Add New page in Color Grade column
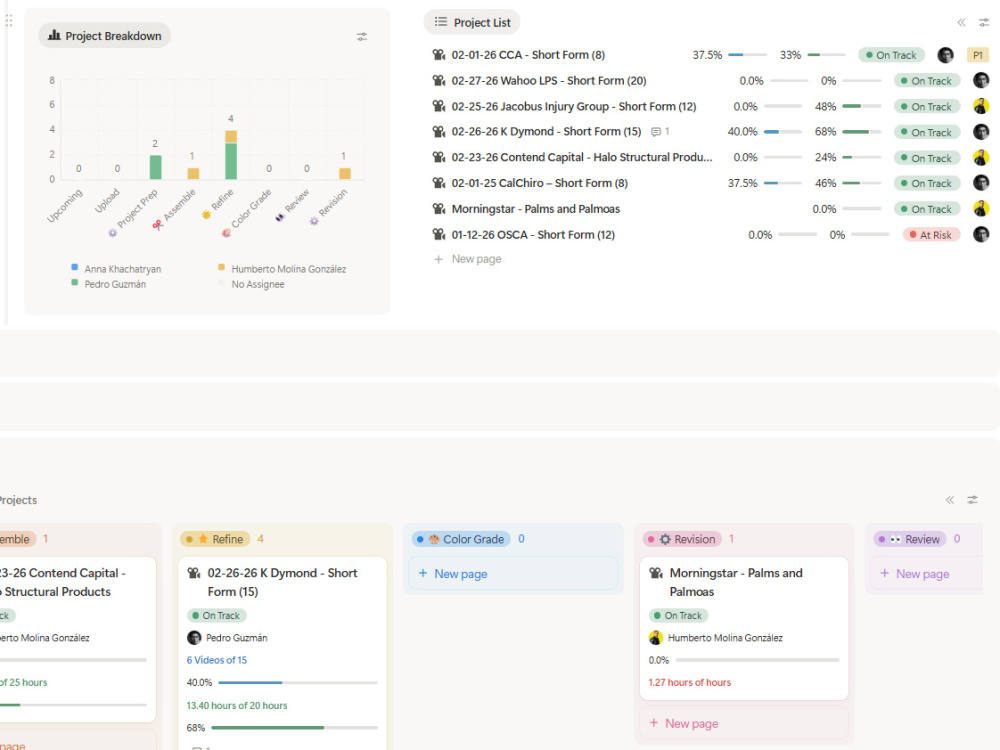Viewport: 1000px width, 750px height. point(513,573)
